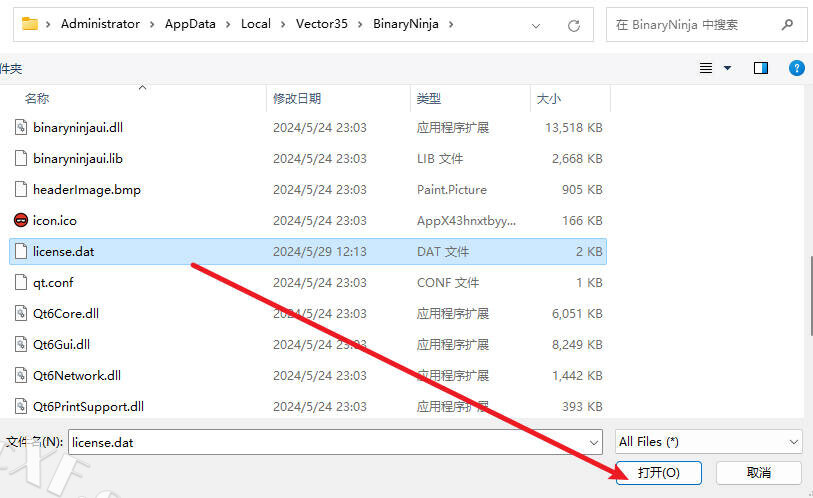Screen dimensions: 813x498
Task: Open the view options dropdown arrow
Action: point(727,68)
